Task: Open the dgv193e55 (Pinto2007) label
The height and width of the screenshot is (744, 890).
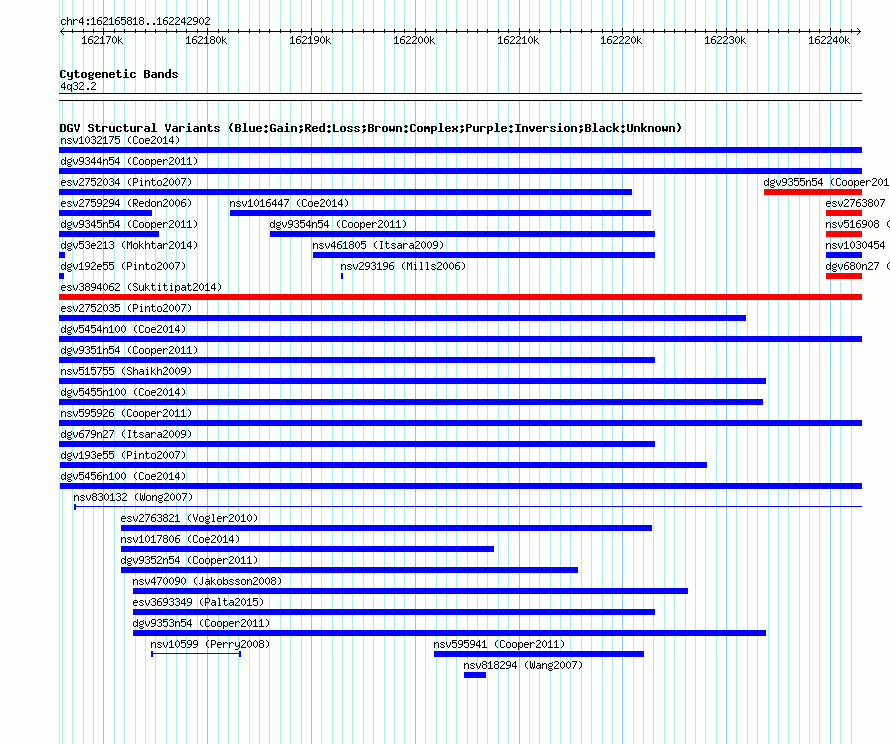Action: [123, 455]
